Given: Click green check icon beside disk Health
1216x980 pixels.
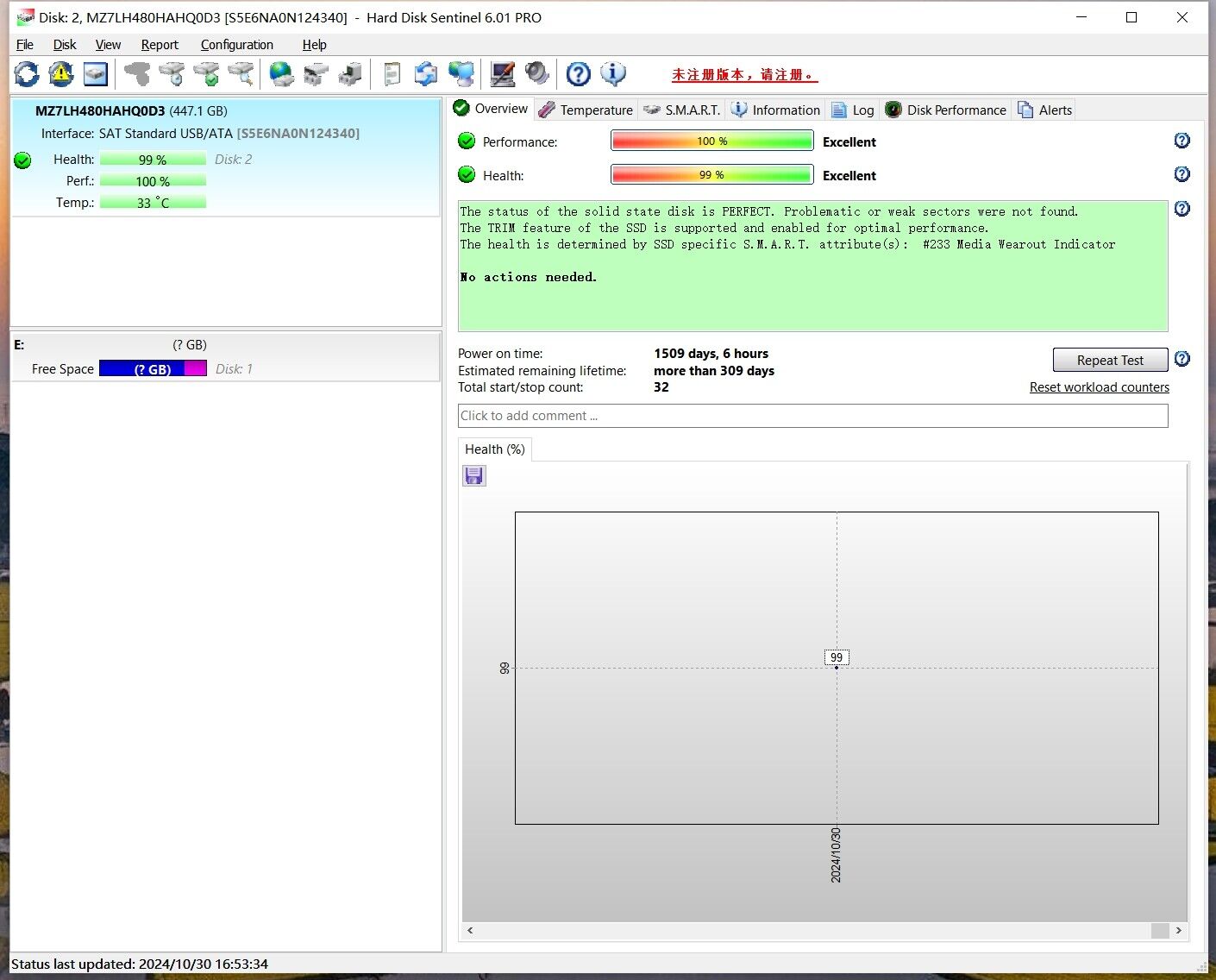Looking at the screenshot, I should click(x=23, y=160).
